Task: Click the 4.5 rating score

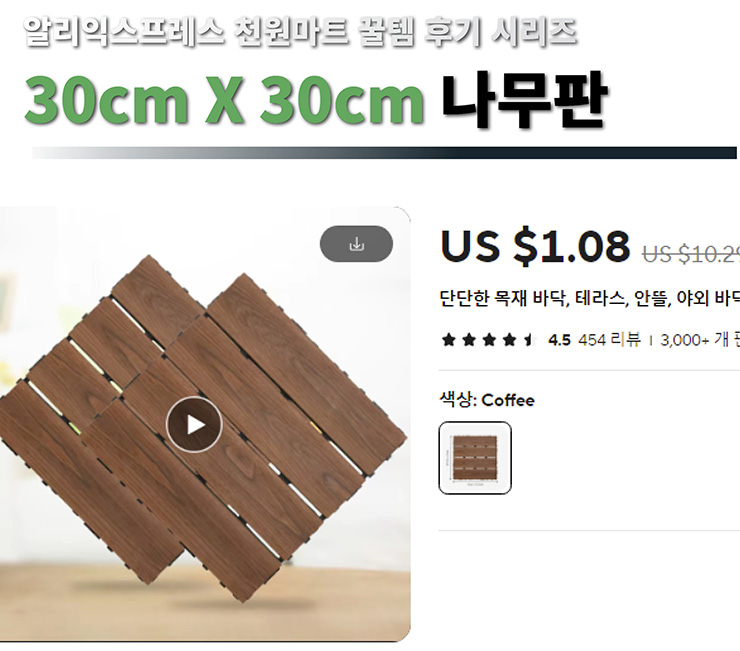Action: pyautogui.click(x=559, y=340)
